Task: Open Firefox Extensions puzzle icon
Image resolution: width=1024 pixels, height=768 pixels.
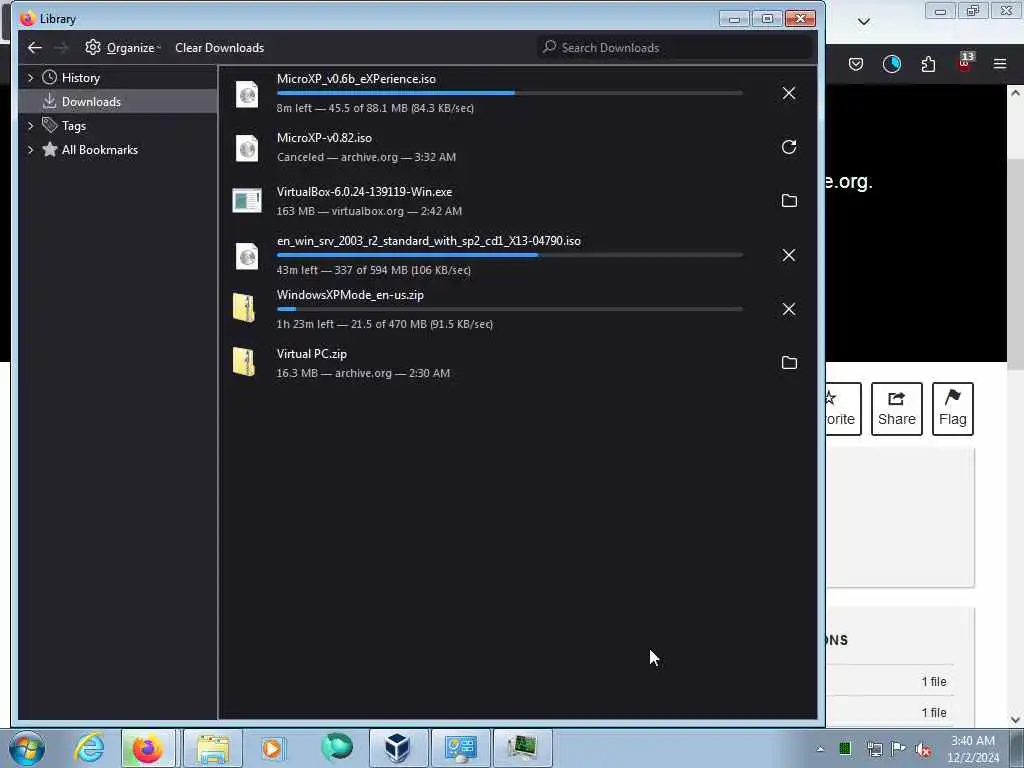Action: click(x=928, y=64)
